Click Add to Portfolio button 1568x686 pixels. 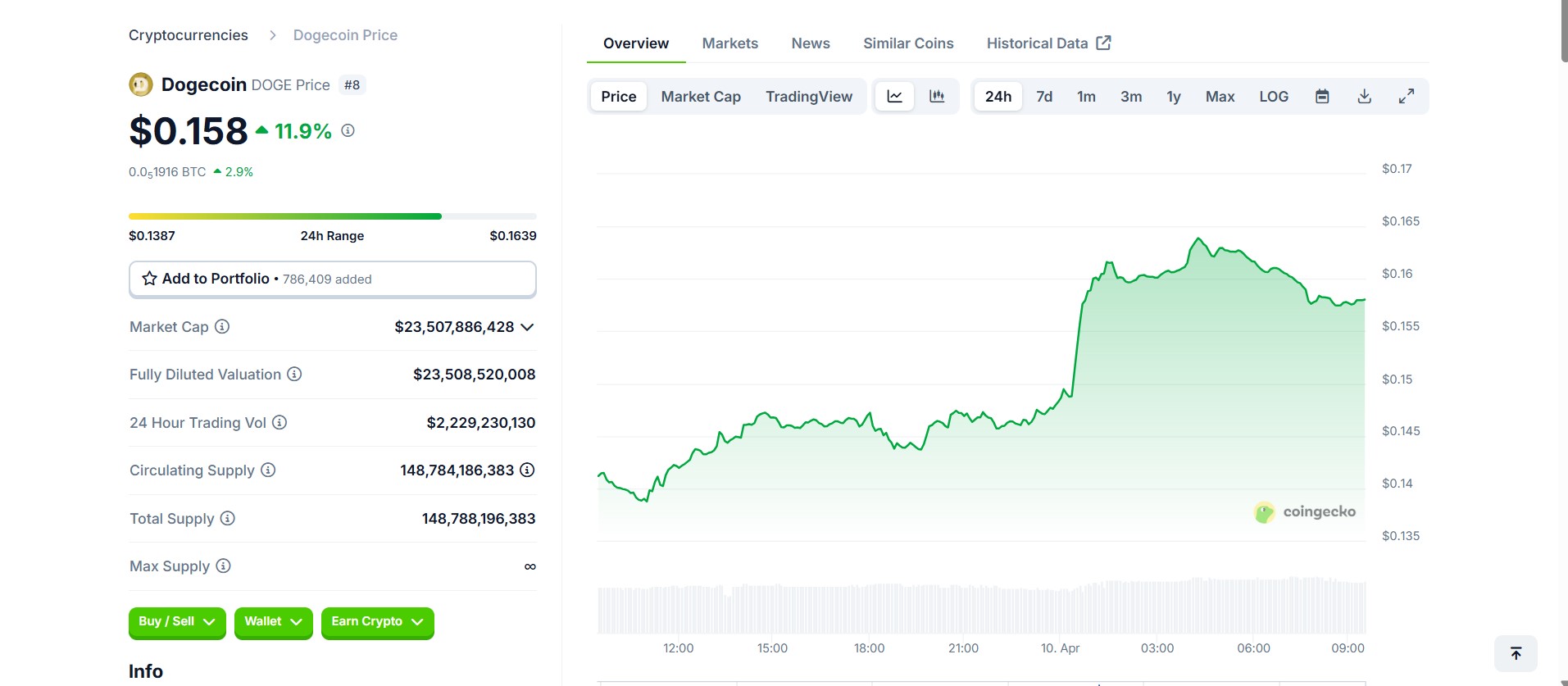point(333,279)
